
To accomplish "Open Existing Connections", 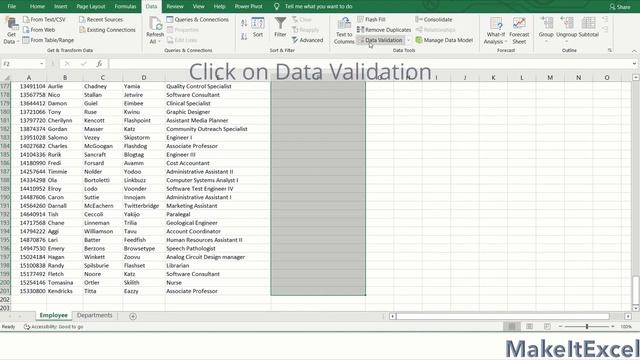I will 107,30.
